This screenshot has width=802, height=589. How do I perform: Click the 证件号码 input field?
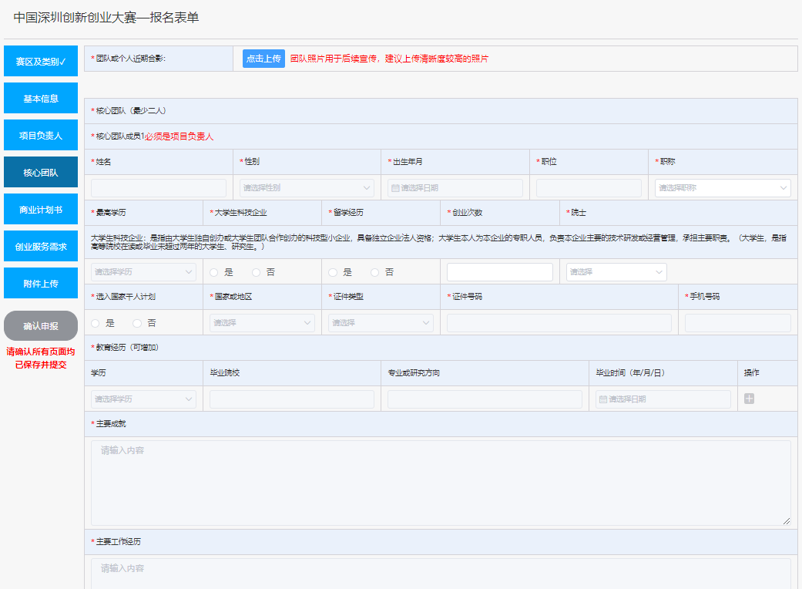tap(559, 323)
